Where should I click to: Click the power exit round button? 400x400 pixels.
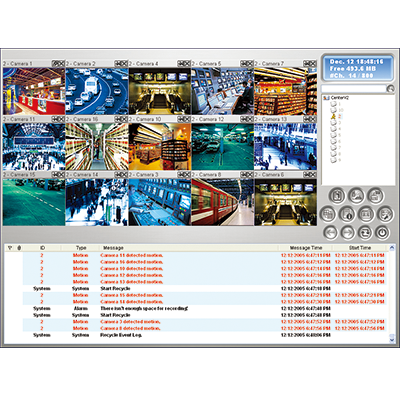(383, 232)
